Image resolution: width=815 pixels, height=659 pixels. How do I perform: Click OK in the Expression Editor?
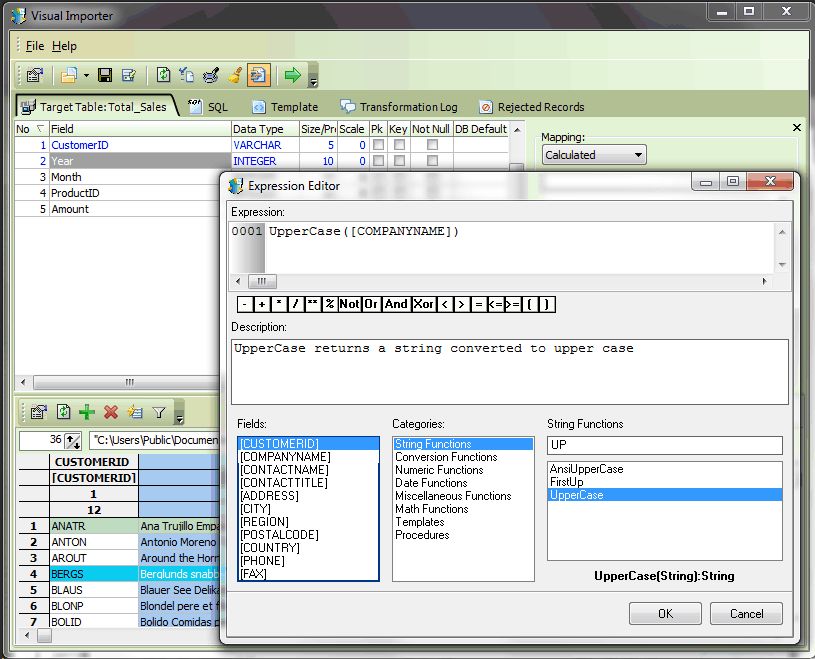pos(665,614)
